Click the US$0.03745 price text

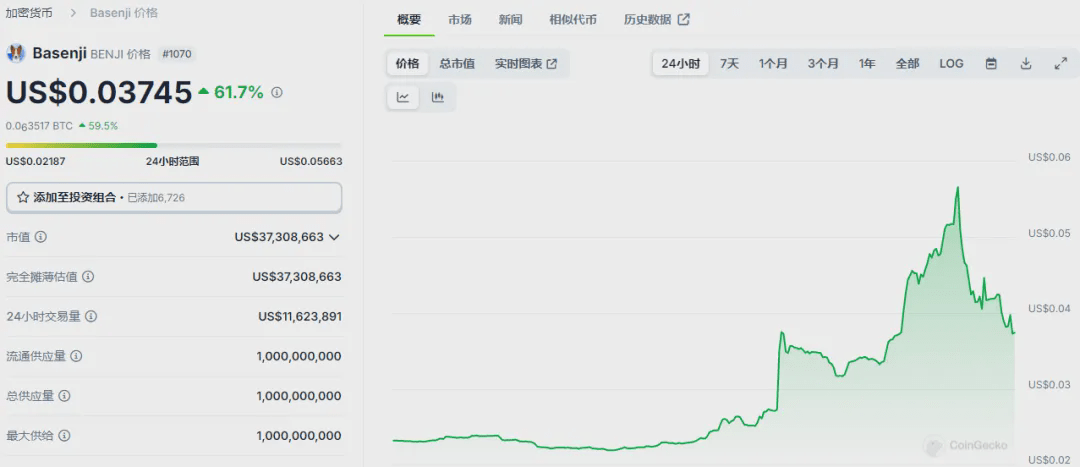[98, 92]
